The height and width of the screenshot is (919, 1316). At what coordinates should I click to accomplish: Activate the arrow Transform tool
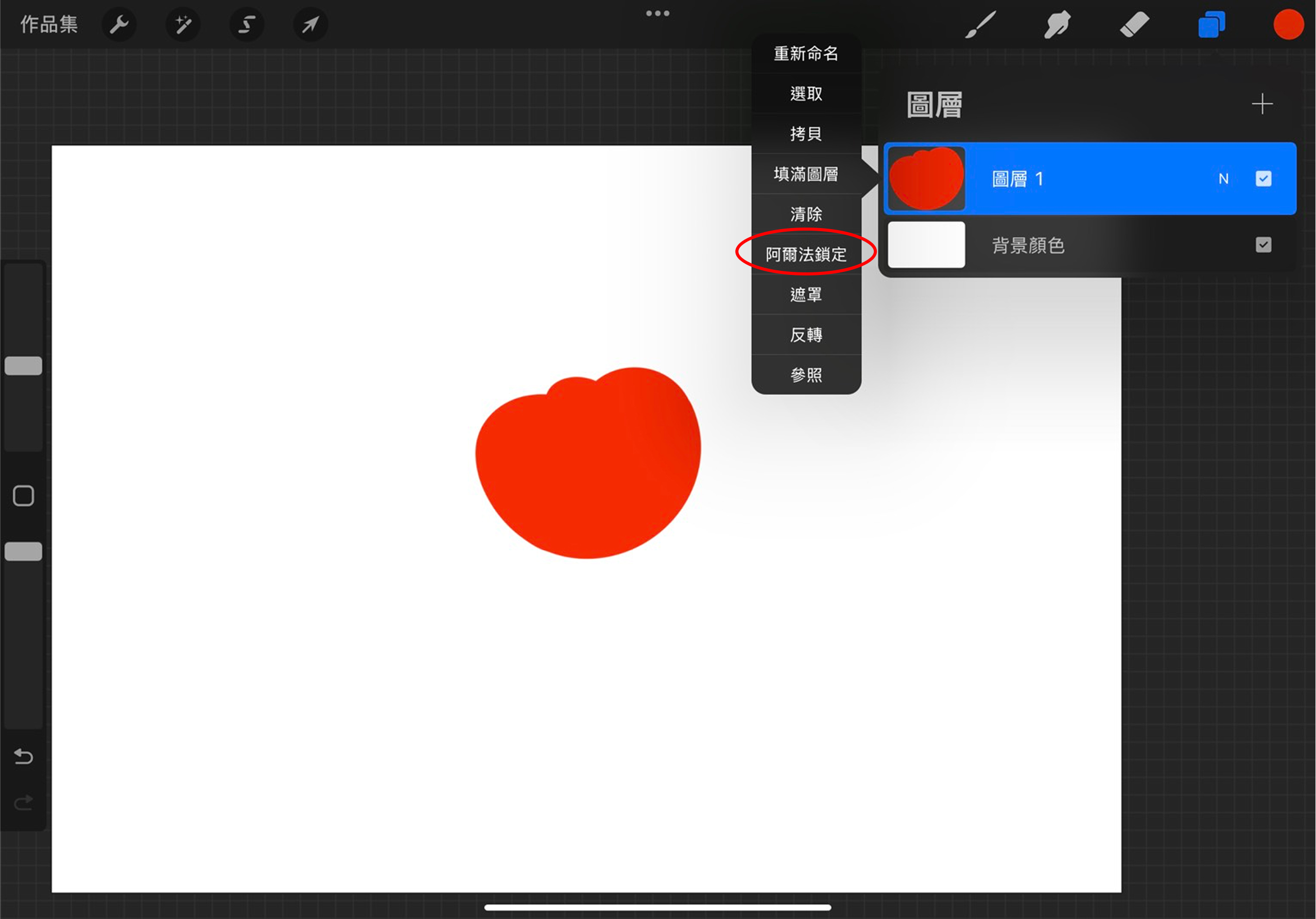pos(310,25)
